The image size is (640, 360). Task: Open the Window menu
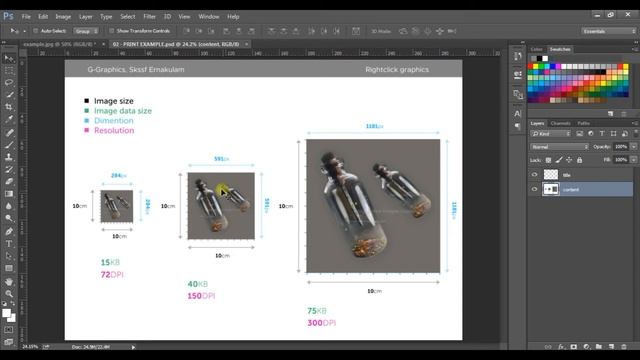(x=209, y=17)
